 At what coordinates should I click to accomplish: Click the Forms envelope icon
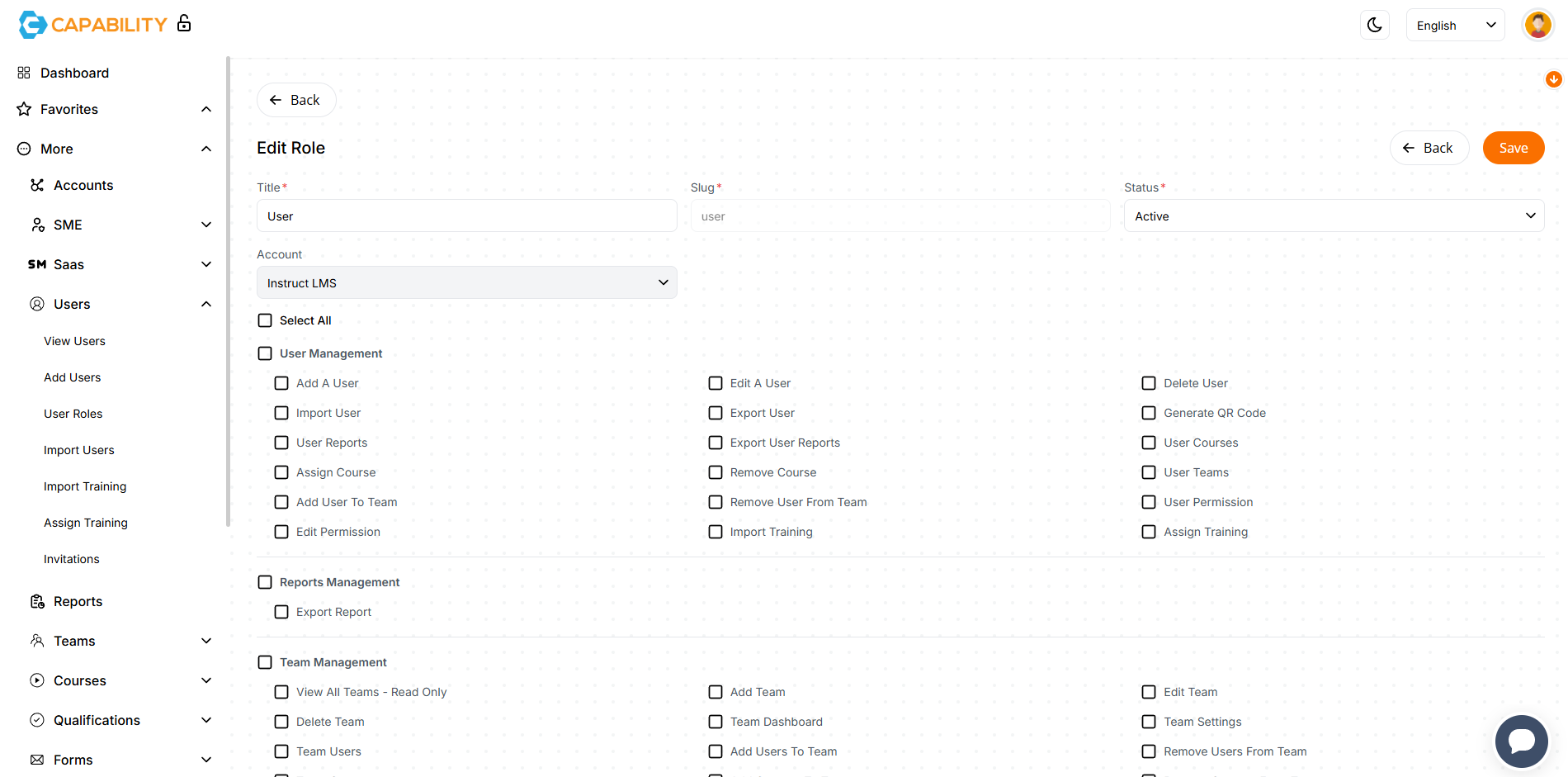37,760
